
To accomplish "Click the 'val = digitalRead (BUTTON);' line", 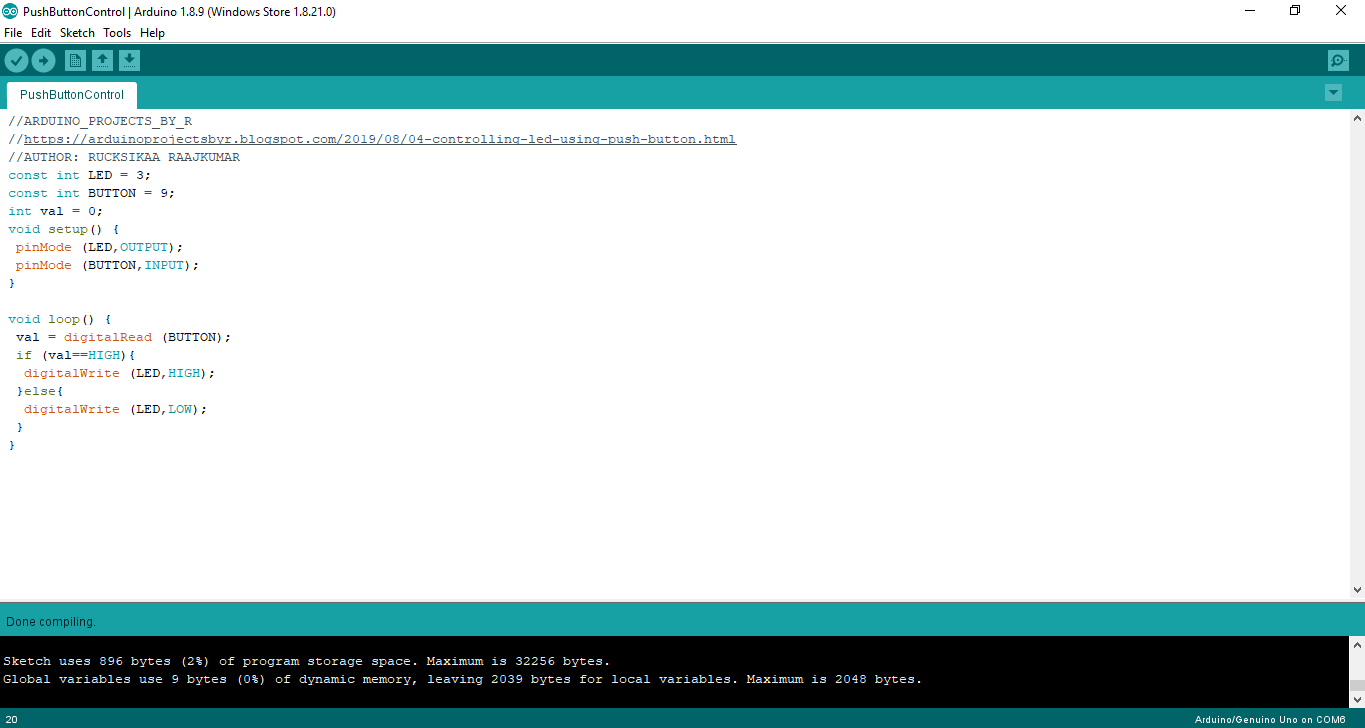I will [124, 337].
